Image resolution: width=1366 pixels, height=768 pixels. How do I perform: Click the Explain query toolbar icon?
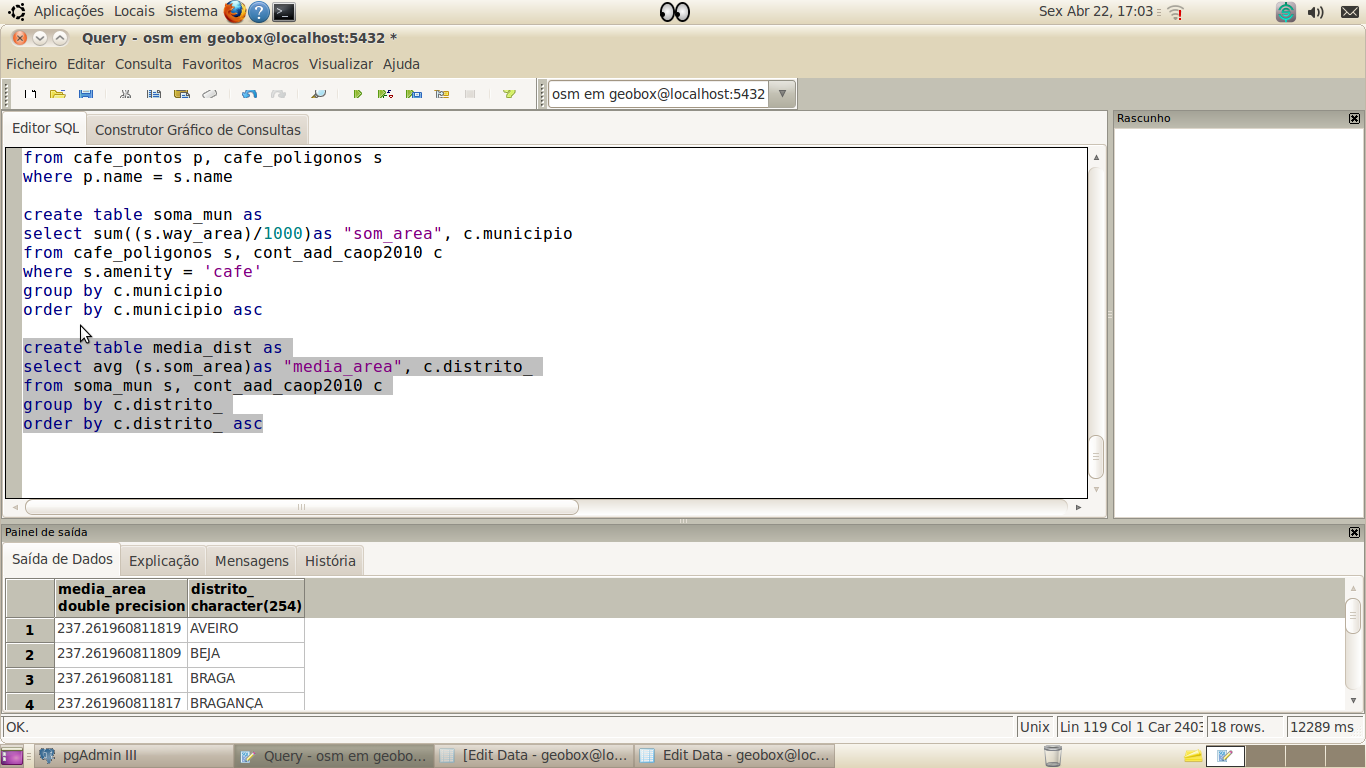441,94
